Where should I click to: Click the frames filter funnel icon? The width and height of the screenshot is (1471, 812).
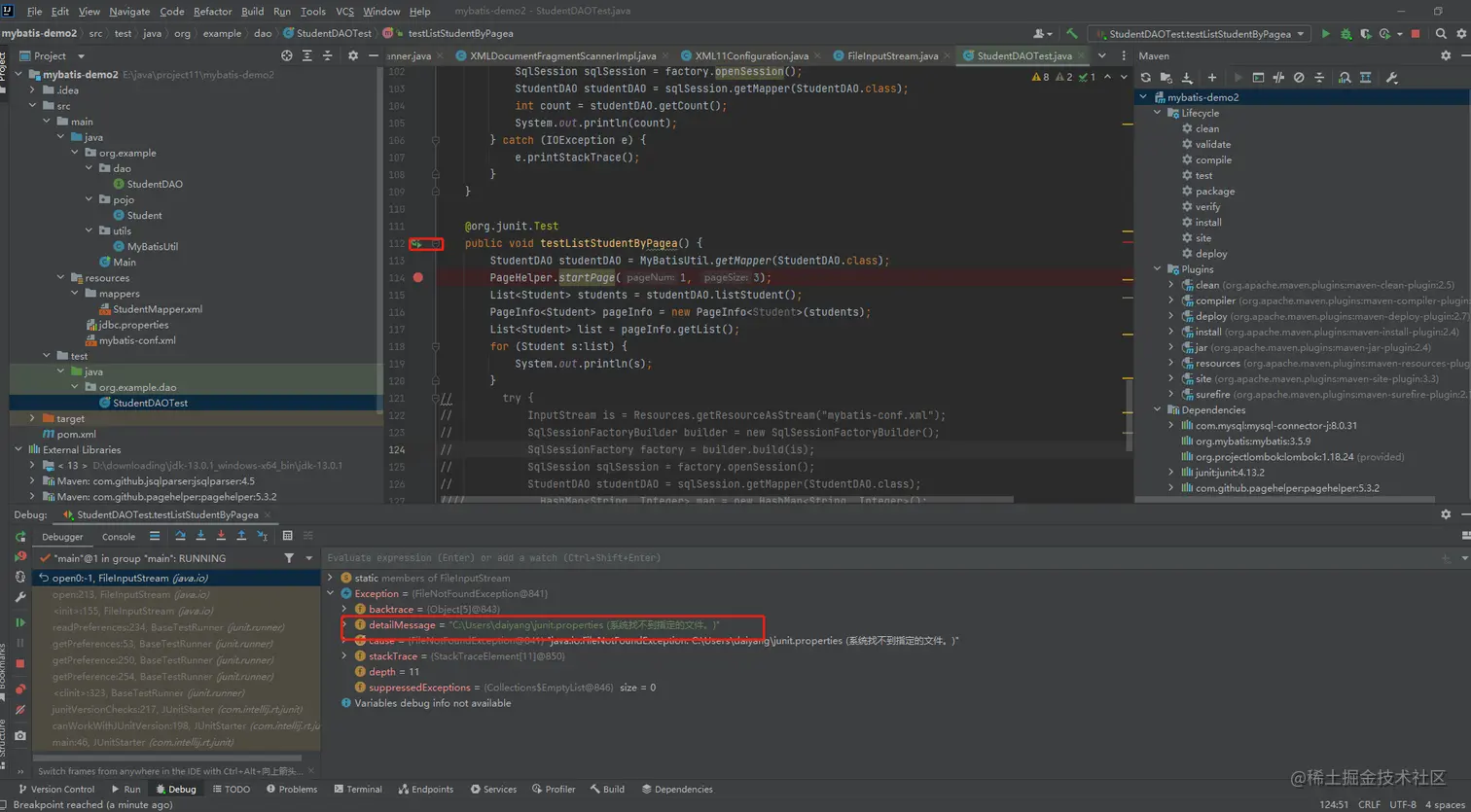289,558
